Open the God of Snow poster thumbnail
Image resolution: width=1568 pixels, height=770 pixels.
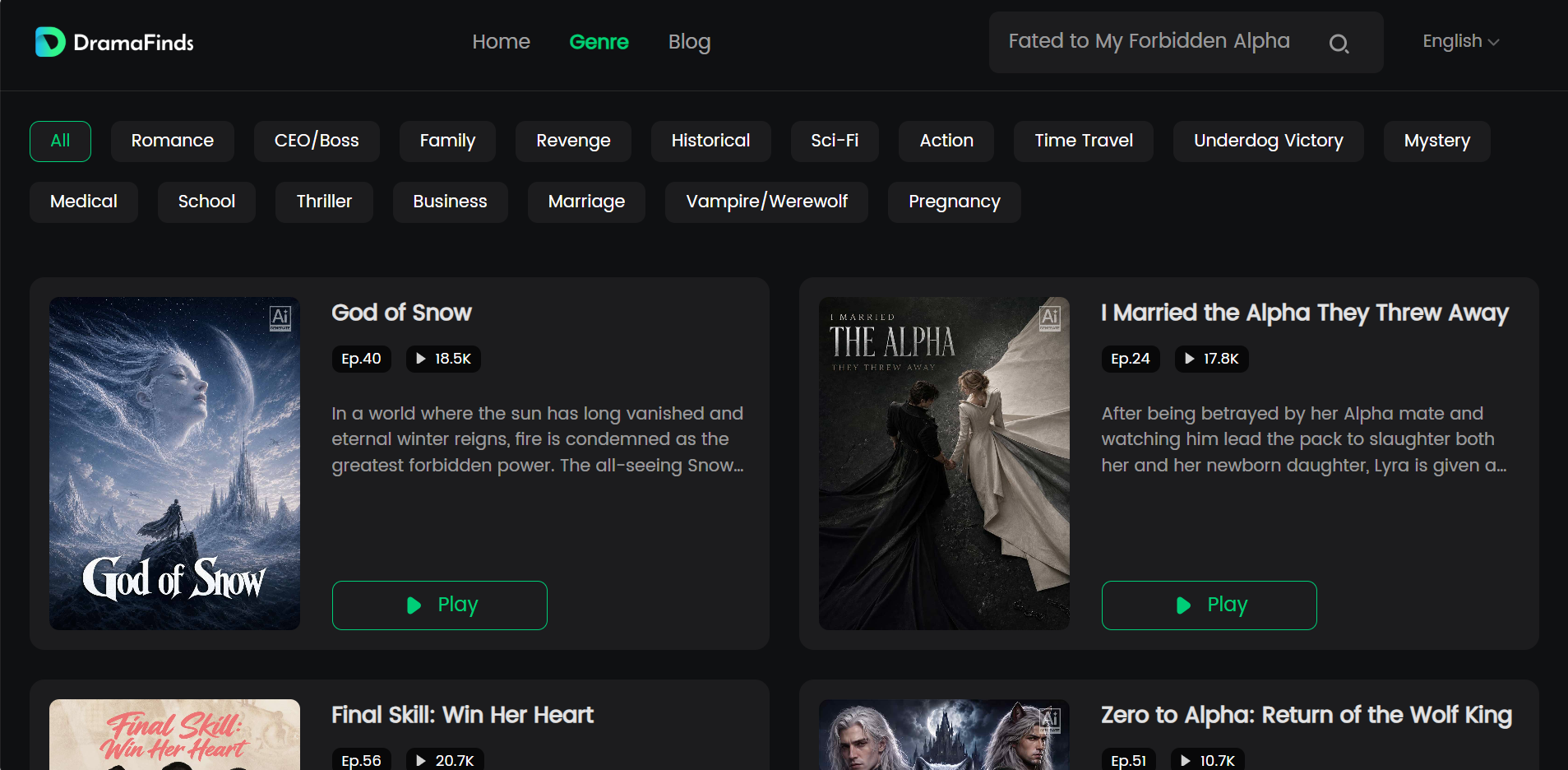click(174, 463)
